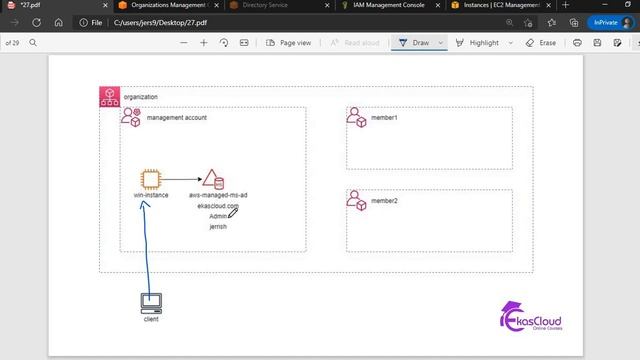Screen dimensions: 640x360
Task: Click the InPrivate profile button
Action: pos(611,23)
